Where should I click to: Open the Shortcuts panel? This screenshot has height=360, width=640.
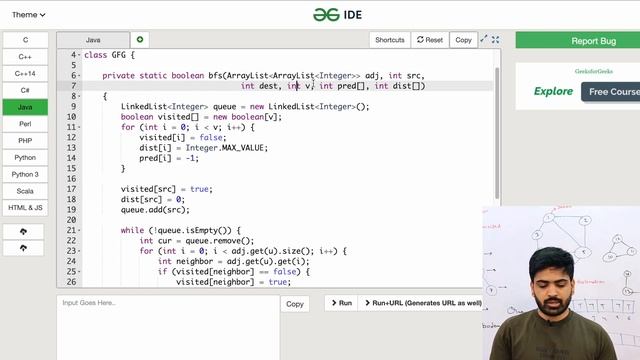[x=390, y=40]
